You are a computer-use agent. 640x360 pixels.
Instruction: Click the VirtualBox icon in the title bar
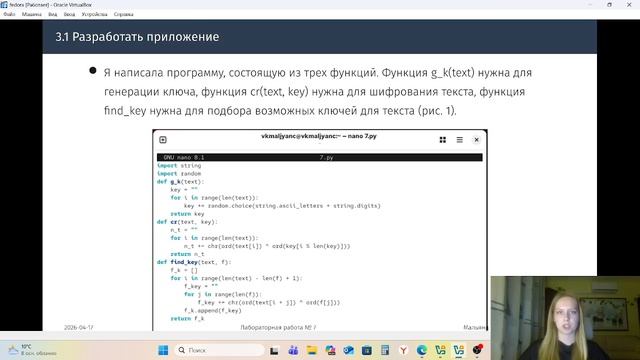pyautogui.click(x=4, y=4)
